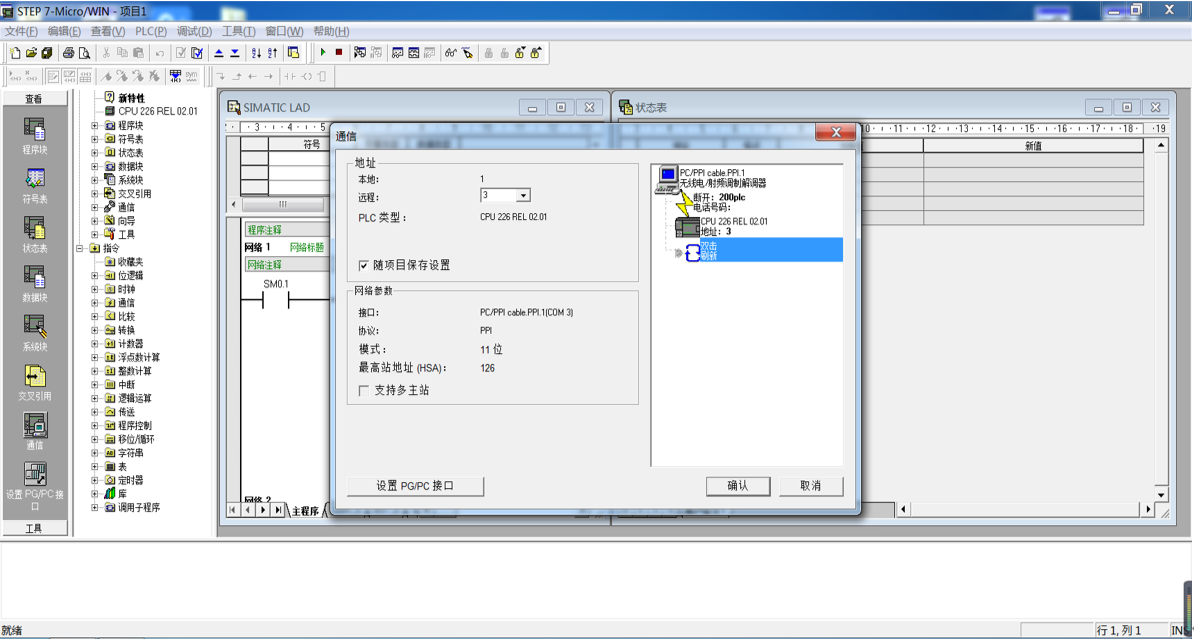1194x640 pixels.
Task: Click the Print toolbar icon
Action: click(x=69, y=53)
